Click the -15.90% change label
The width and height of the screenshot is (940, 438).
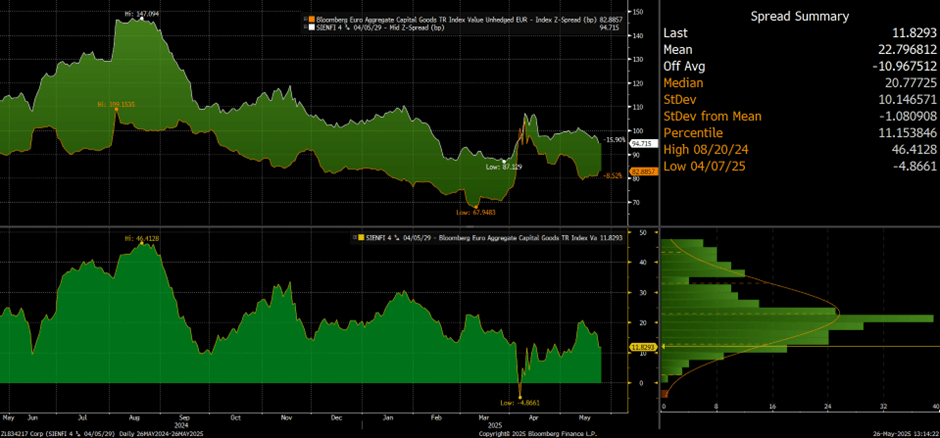point(614,140)
